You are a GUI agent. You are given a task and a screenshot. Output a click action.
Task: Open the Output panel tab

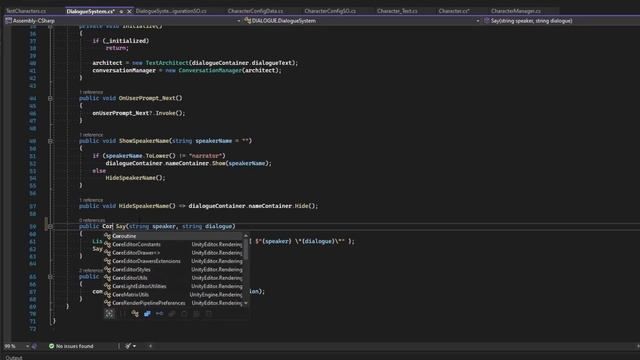coord(13,357)
